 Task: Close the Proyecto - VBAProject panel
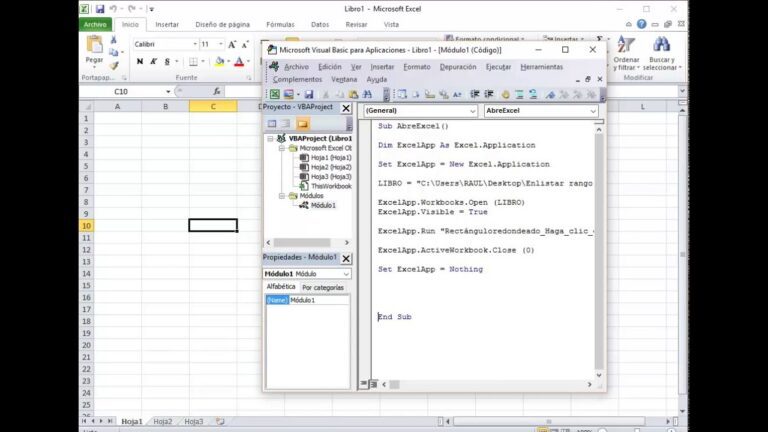tap(346, 108)
